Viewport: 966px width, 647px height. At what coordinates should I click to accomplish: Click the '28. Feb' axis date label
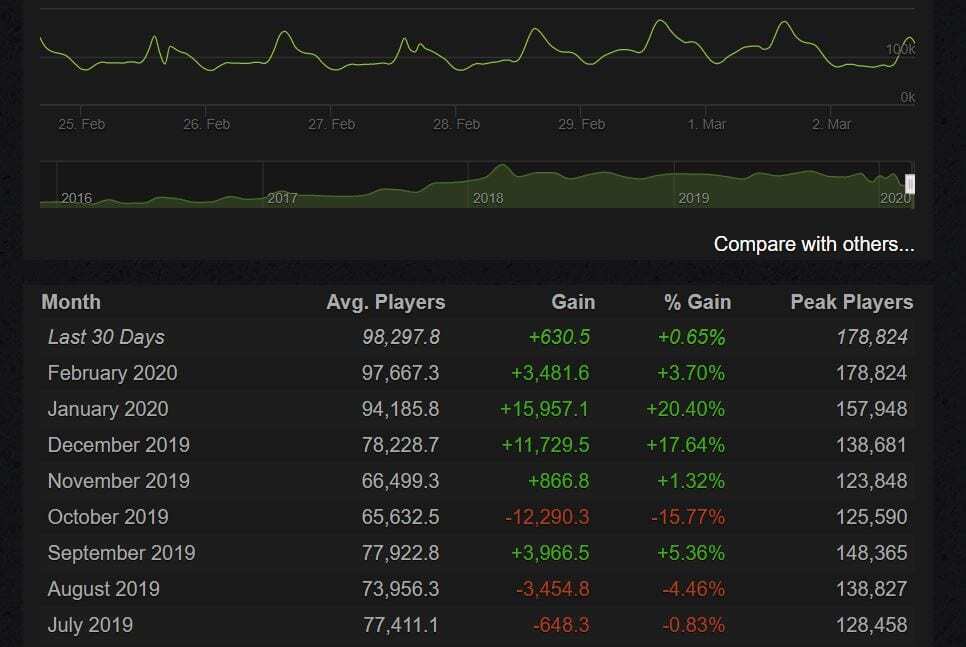pos(456,124)
